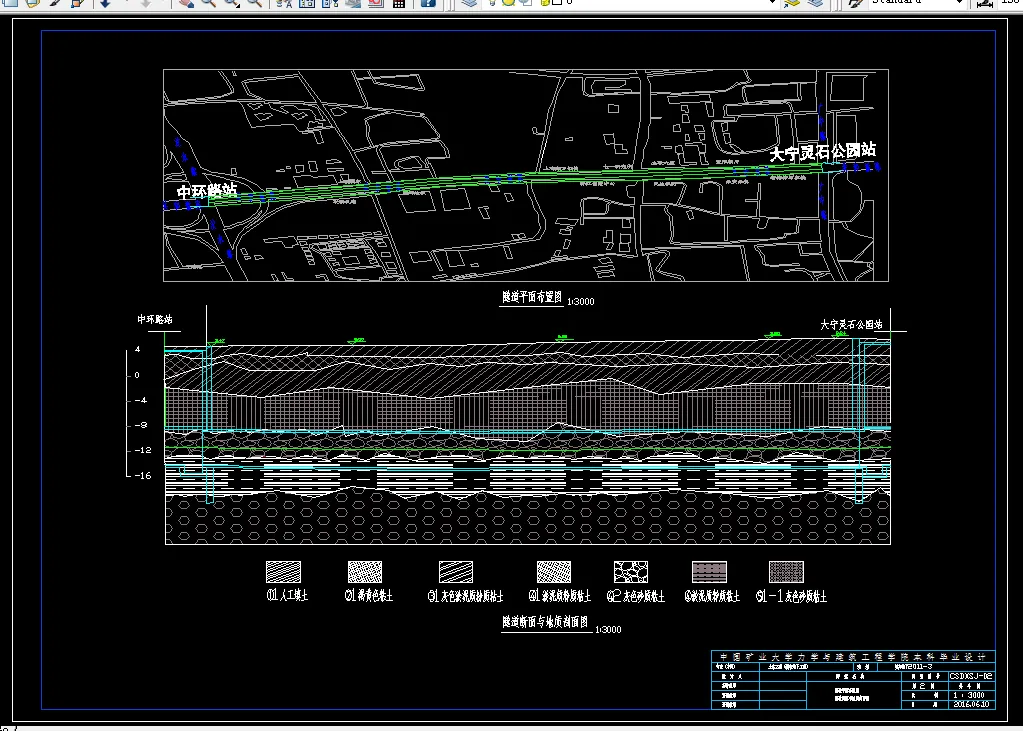The width and height of the screenshot is (1023, 731).
Task: Click the date 2016.06.10 in title block
Action: pos(971,704)
